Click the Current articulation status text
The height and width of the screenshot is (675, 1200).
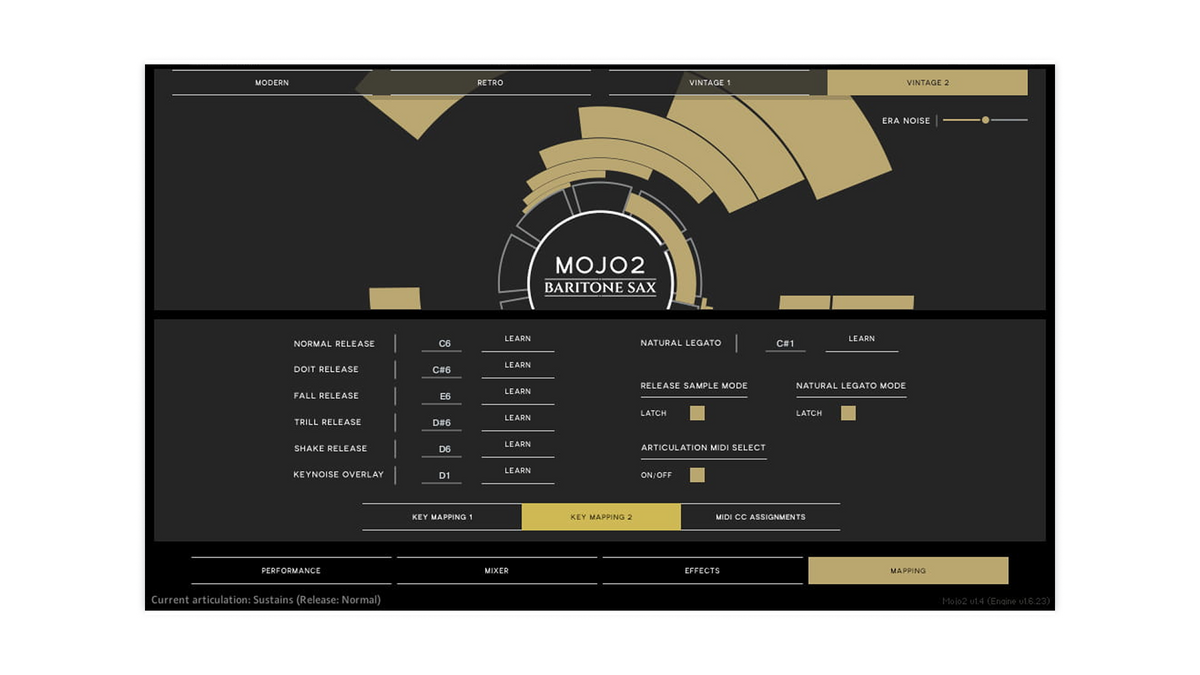click(x=266, y=600)
